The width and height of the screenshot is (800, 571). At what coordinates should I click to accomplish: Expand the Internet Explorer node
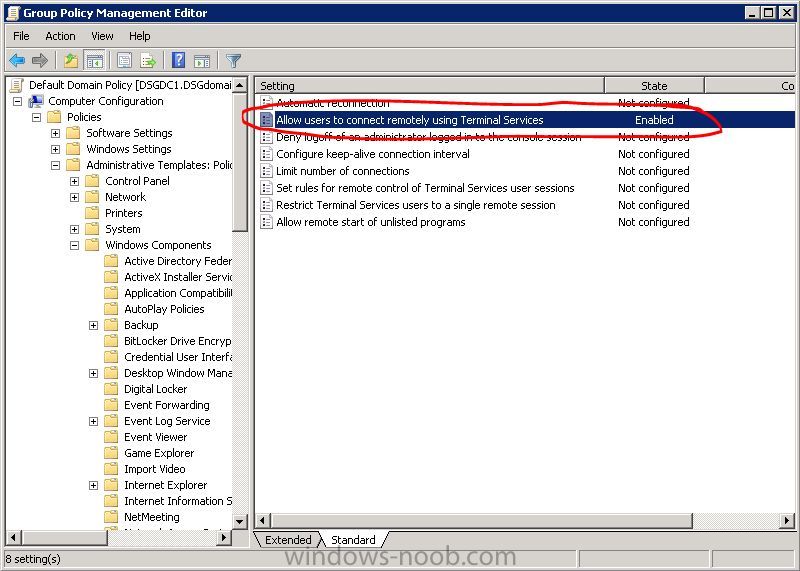point(93,485)
